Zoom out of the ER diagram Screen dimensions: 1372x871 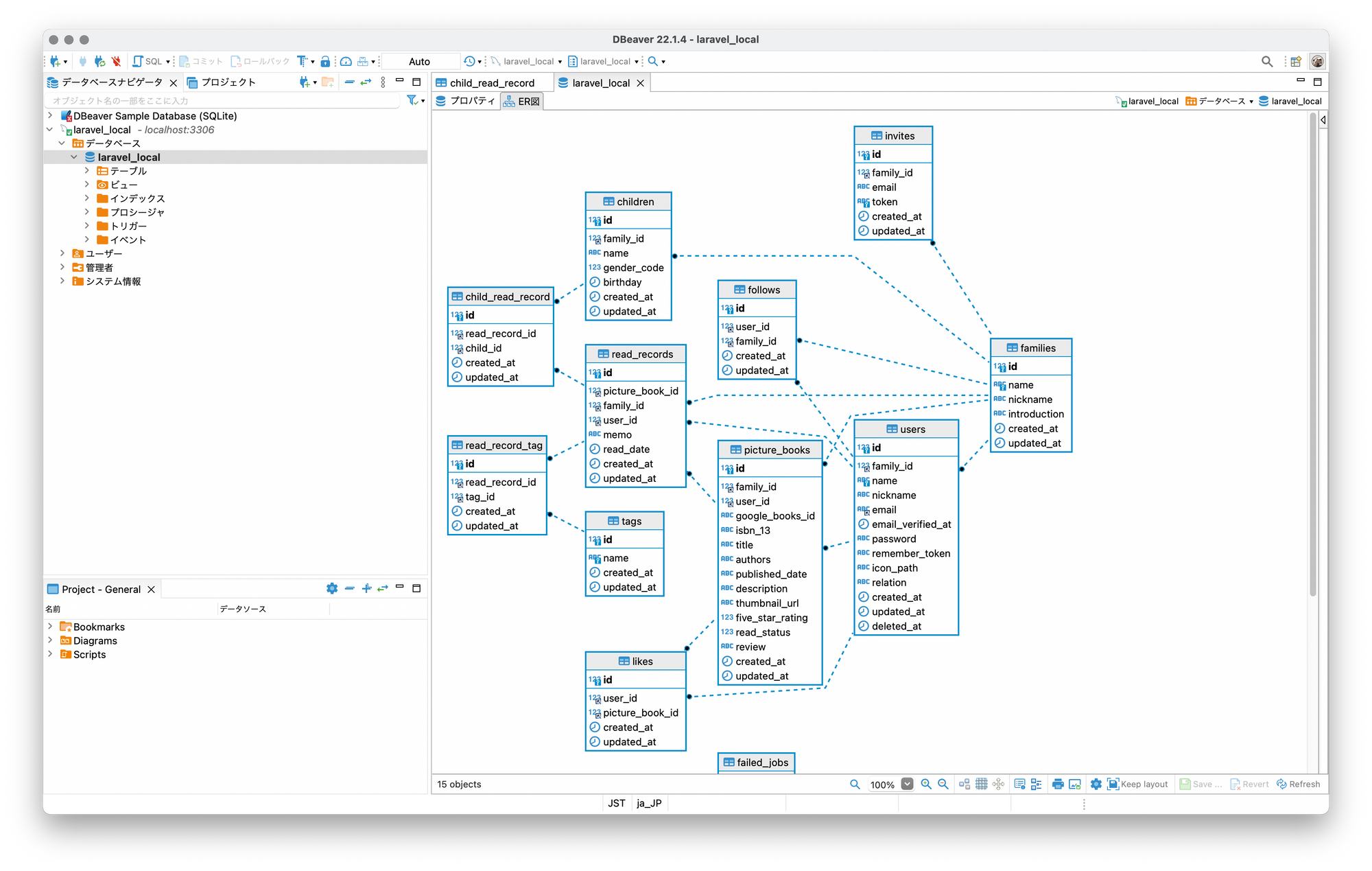(943, 784)
